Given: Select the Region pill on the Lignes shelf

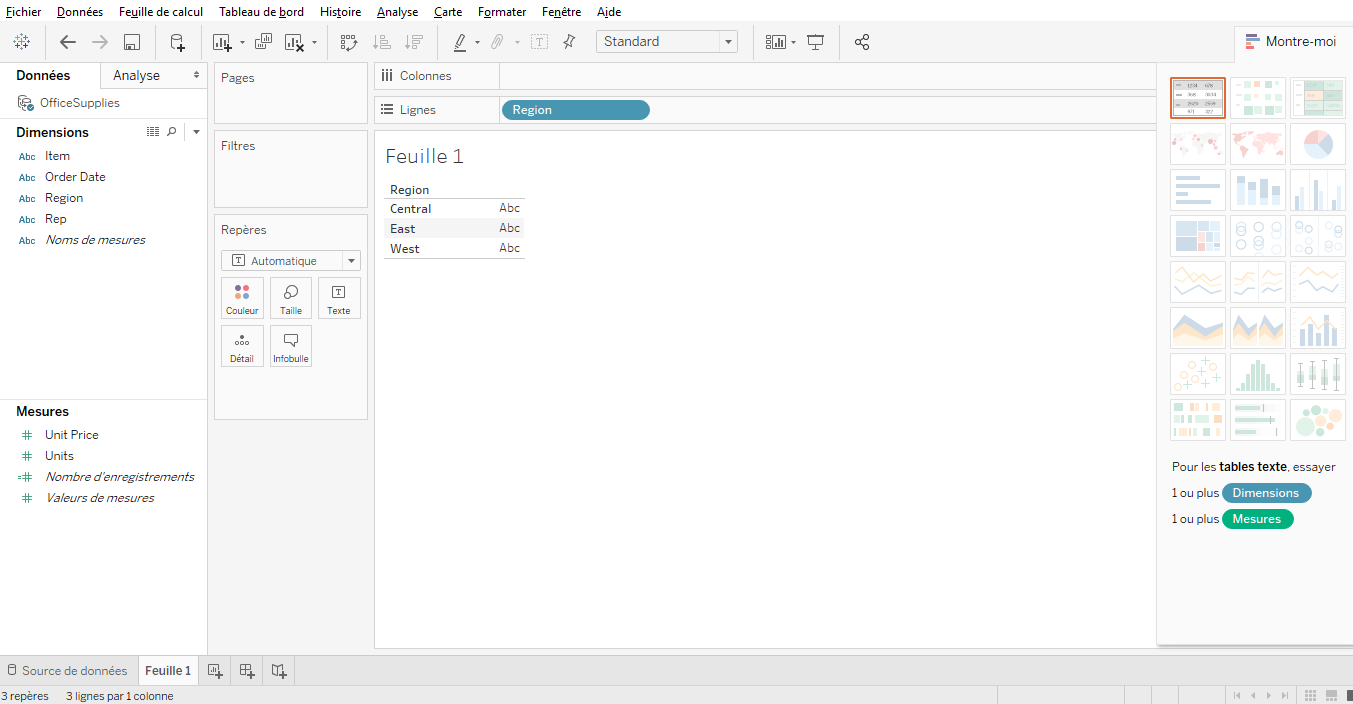Looking at the screenshot, I should (575, 109).
